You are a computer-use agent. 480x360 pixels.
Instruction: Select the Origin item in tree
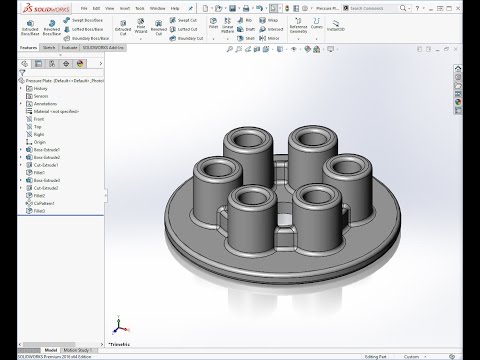pyautogui.click(x=36, y=142)
